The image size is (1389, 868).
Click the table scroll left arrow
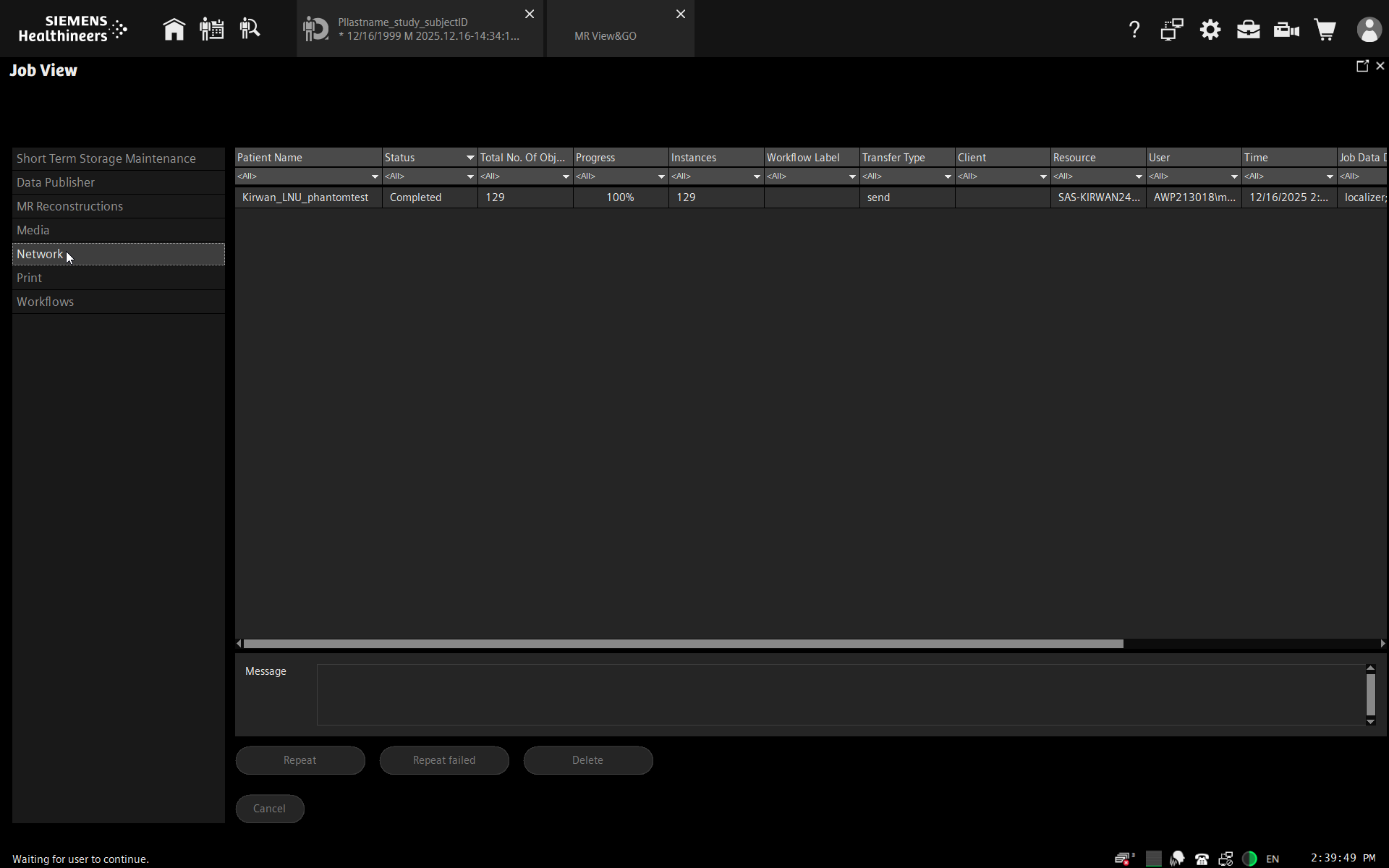[239, 644]
